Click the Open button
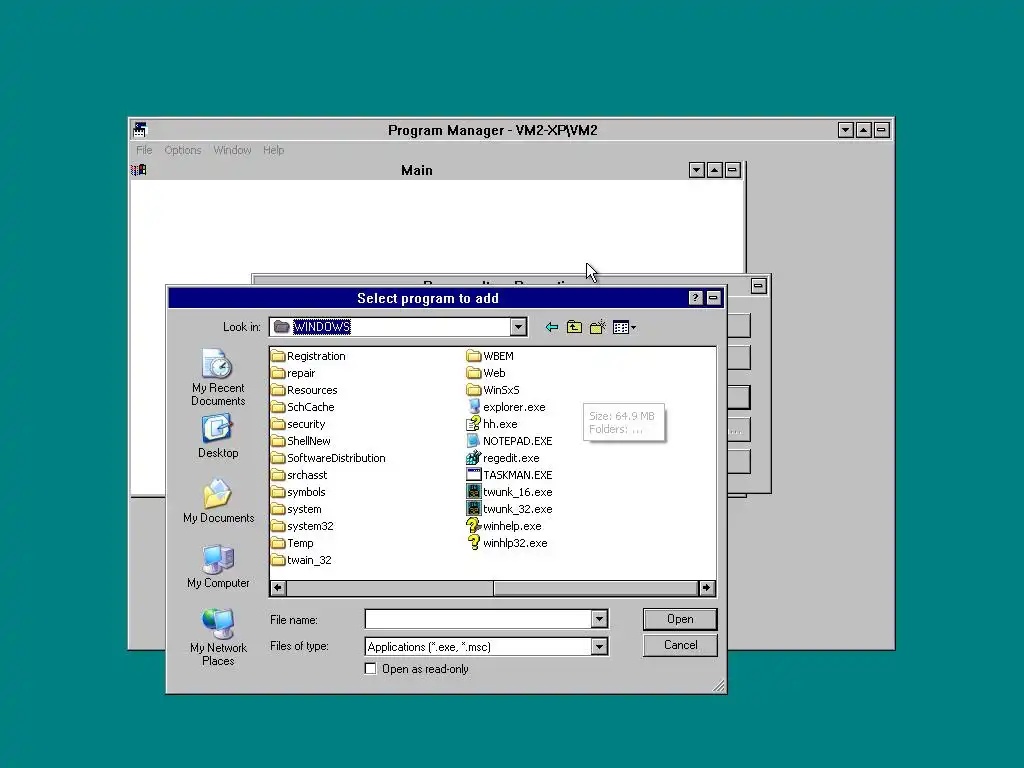This screenshot has width=1024, height=768. [680, 619]
